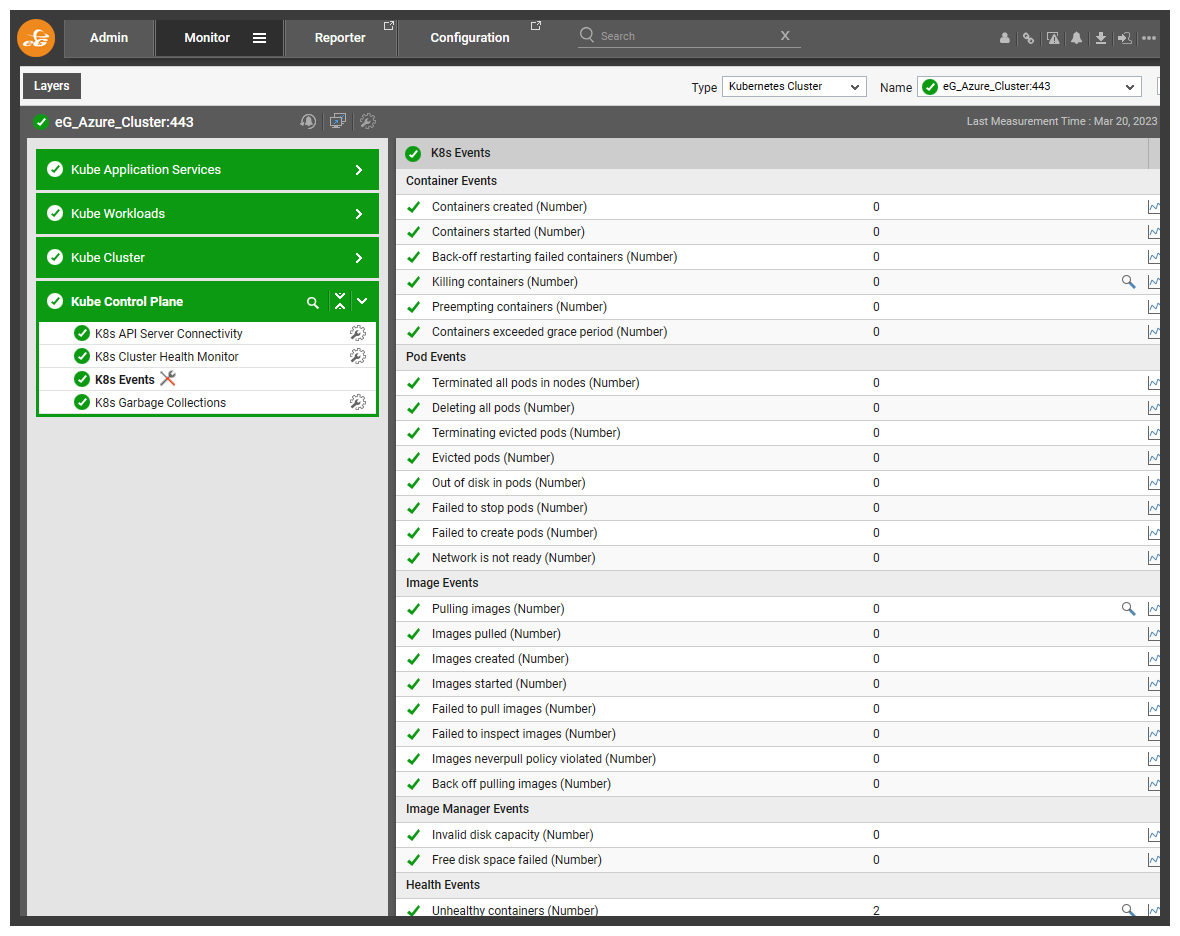Select the K8s Events test
Image resolution: width=1180 pixels, height=936 pixels.
click(124, 379)
